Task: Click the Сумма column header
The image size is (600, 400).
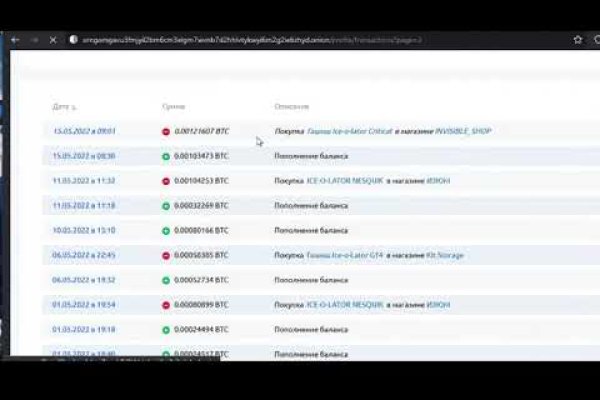Action: [173, 106]
